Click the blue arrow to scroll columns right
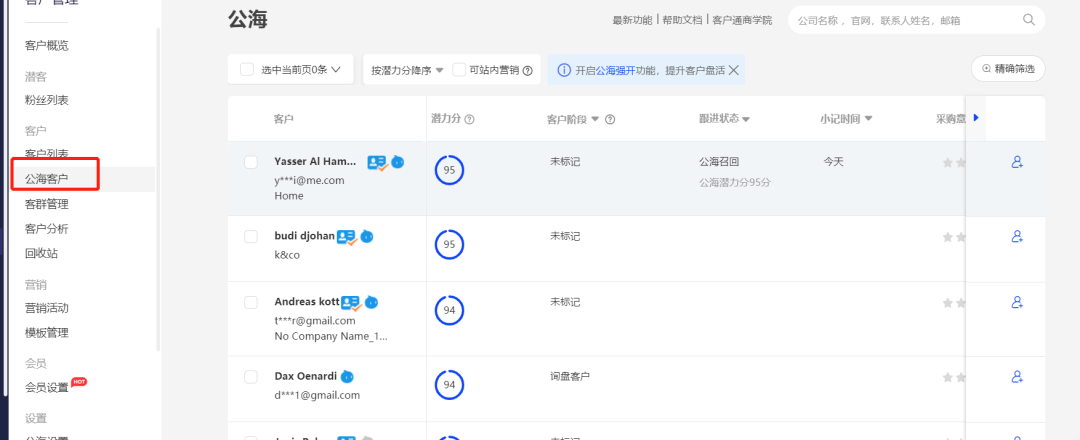This screenshot has height=440, width=1080. [976, 118]
